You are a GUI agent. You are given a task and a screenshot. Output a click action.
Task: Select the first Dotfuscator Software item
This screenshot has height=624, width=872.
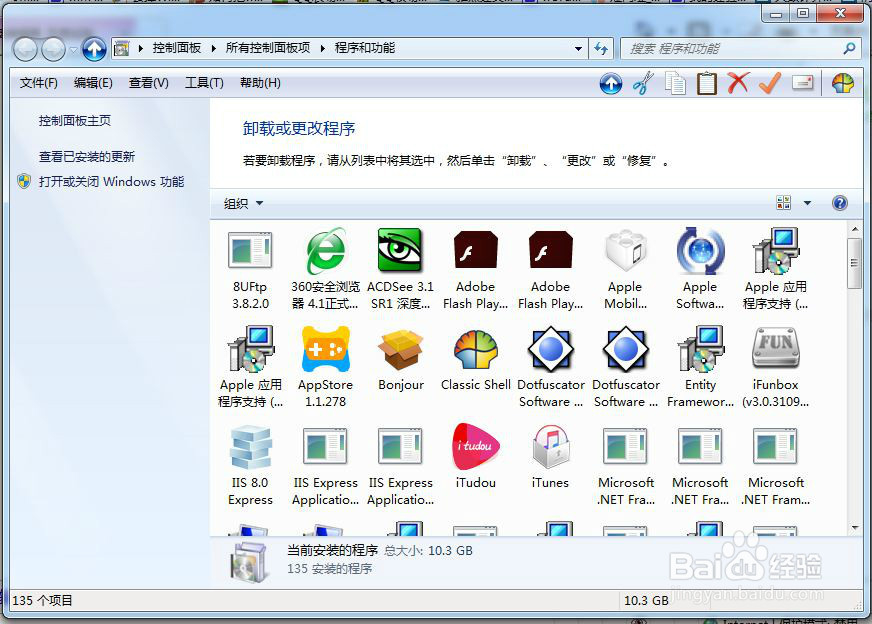coord(551,367)
